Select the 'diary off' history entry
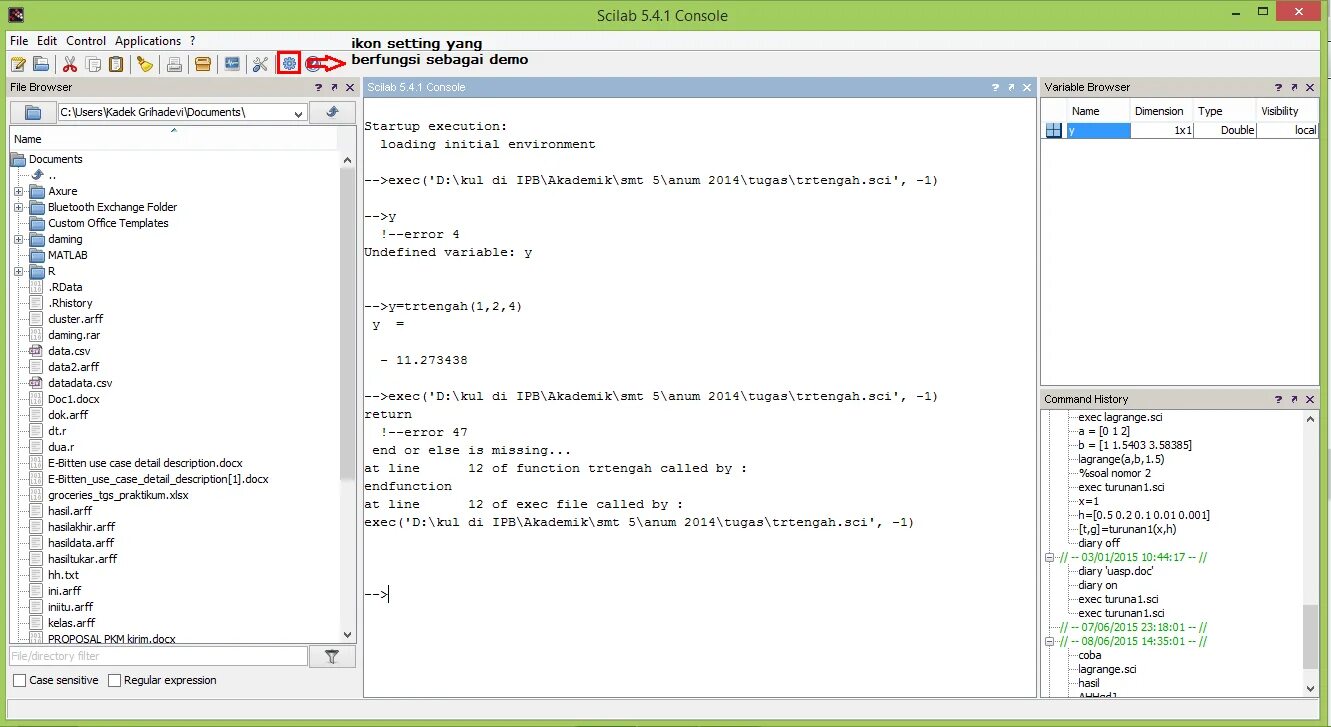The height and width of the screenshot is (727, 1331). pos(1097,543)
